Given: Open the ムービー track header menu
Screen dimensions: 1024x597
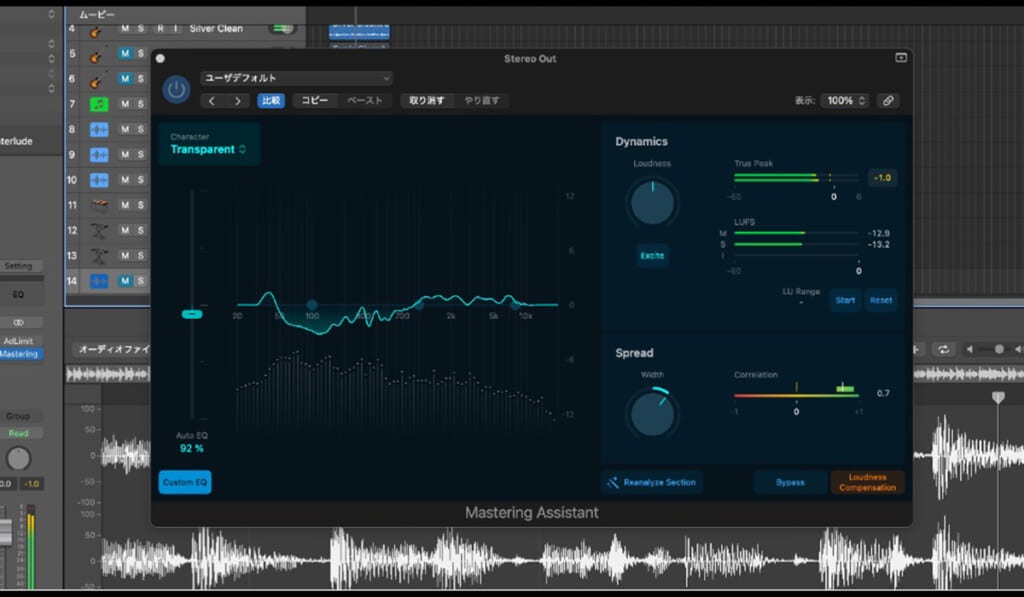Looking at the screenshot, I should (x=97, y=14).
